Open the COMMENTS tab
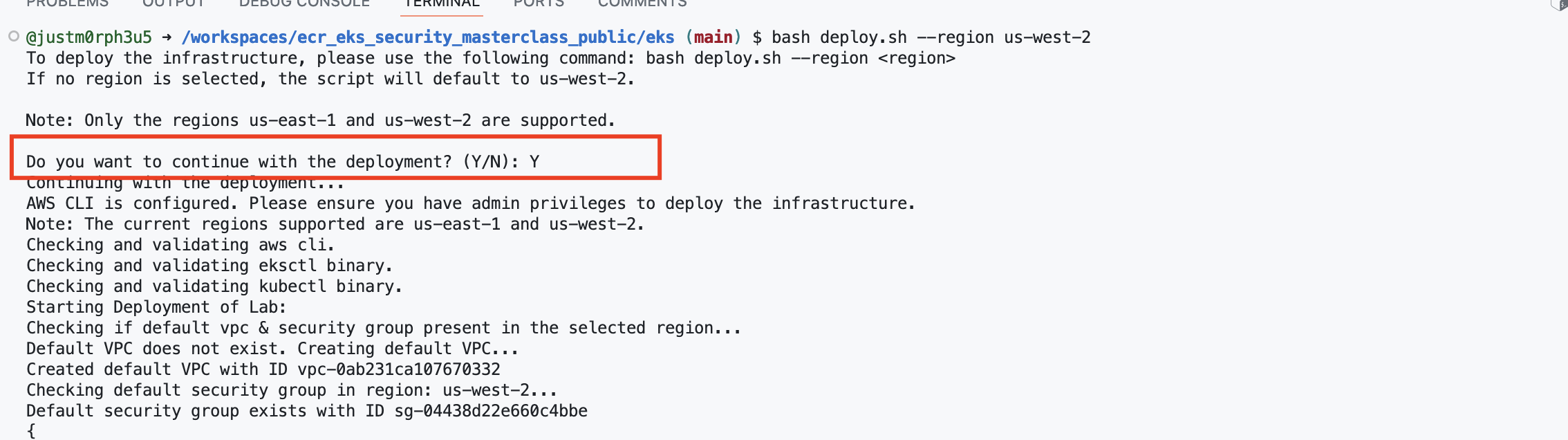1568x440 pixels. point(642,3)
